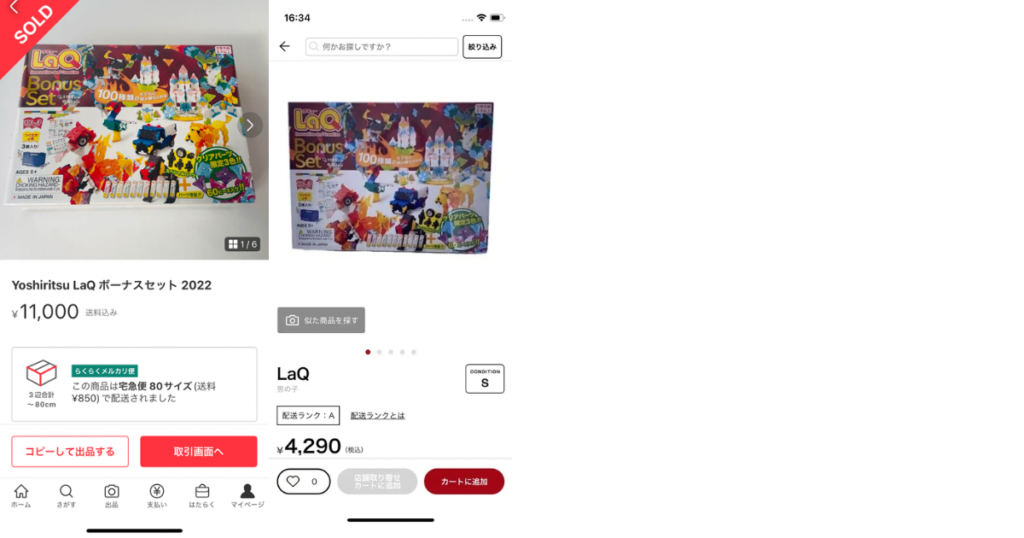The width and height of the screenshot is (1024, 538).
Task: Open the 配送ランクとは link
Action: 377,416
